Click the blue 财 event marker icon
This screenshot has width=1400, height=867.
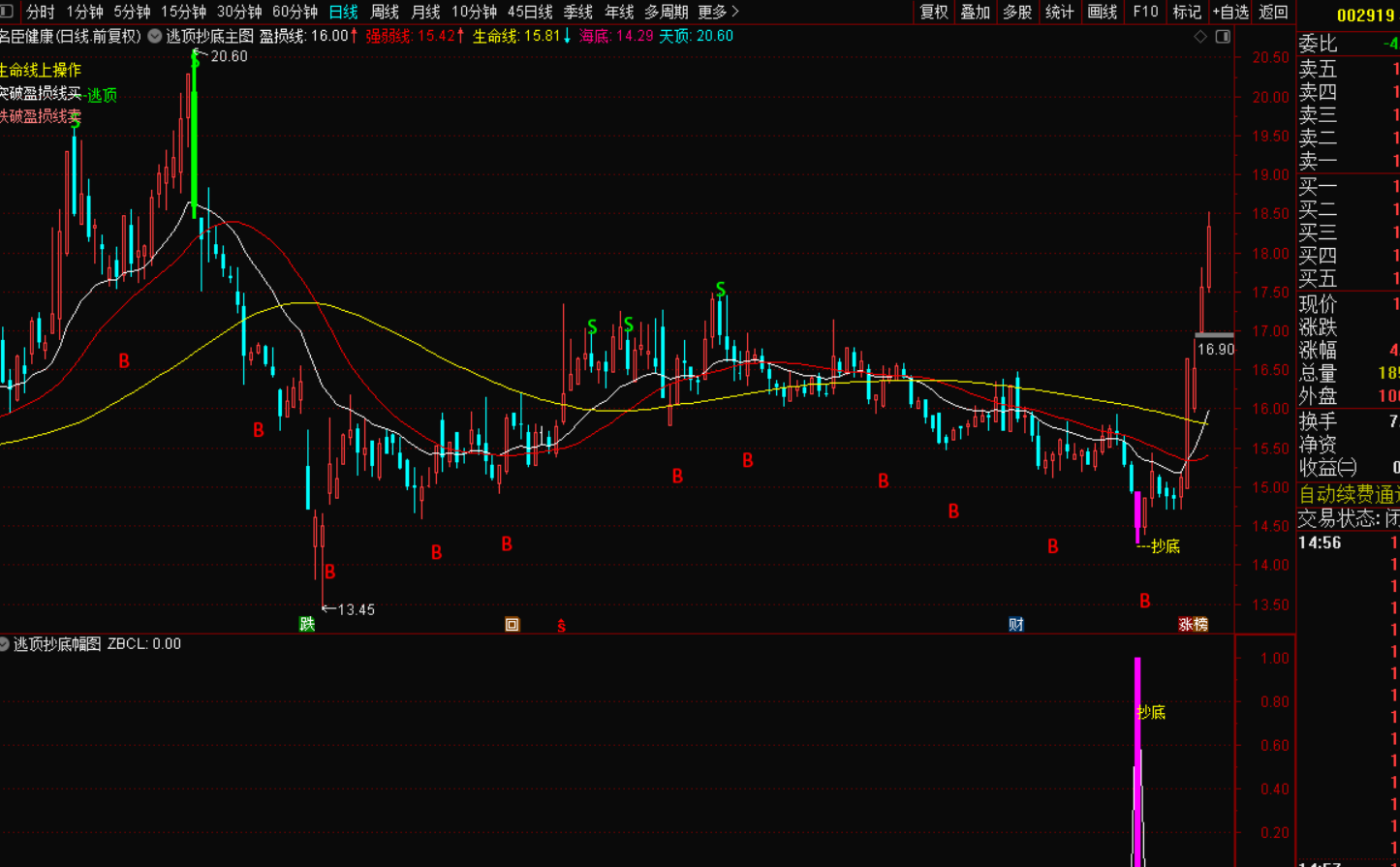coord(1015,624)
